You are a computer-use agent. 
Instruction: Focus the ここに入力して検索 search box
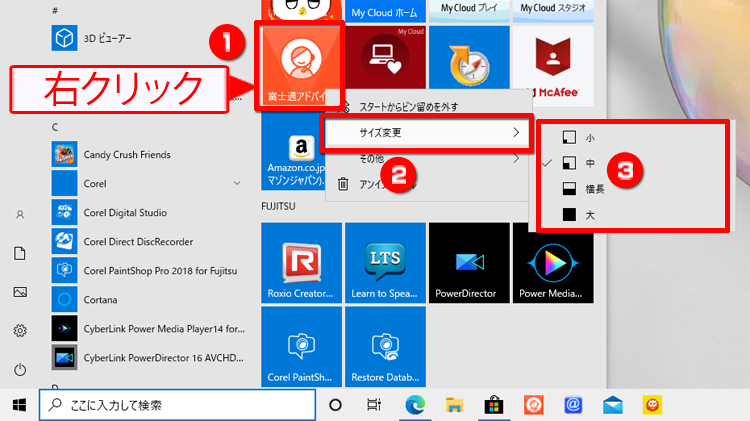click(x=177, y=405)
